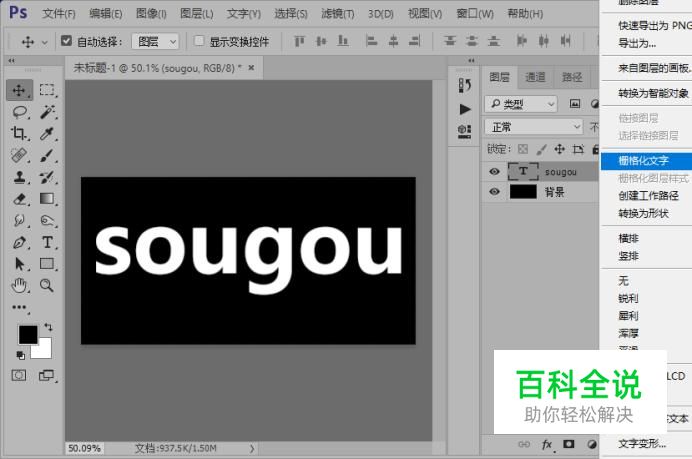Select the Horizontal Type tool
This screenshot has height=459, width=692.
coord(47,242)
